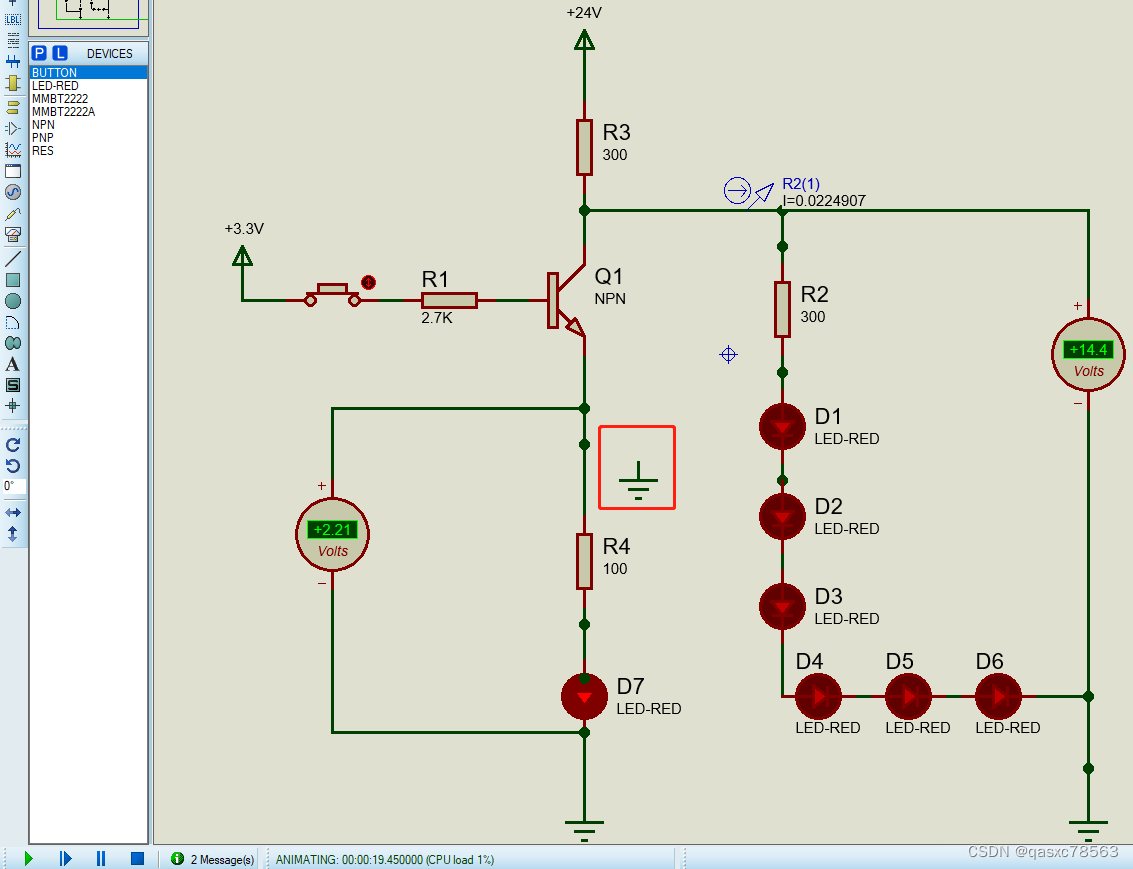The height and width of the screenshot is (869, 1133).
Task: Select the Active Popup mode tool
Action: point(13,171)
